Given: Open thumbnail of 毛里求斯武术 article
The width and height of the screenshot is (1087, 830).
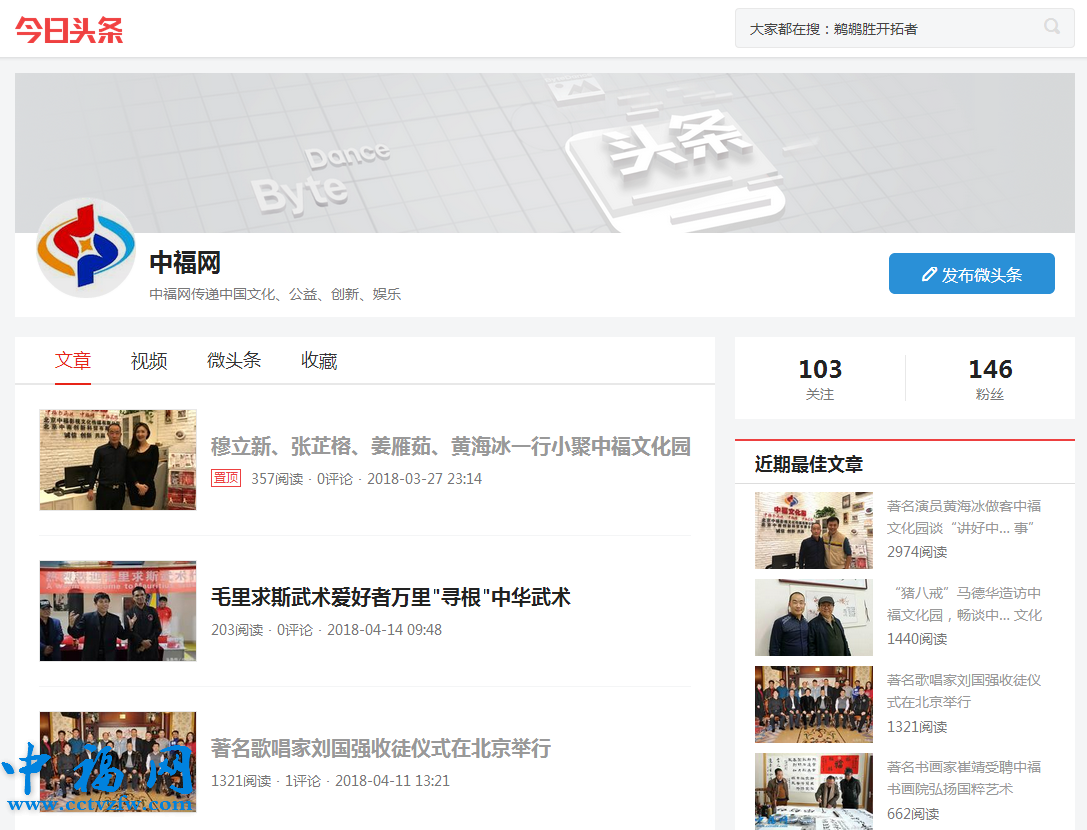Looking at the screenshot, I should click(x=118, y=611).
